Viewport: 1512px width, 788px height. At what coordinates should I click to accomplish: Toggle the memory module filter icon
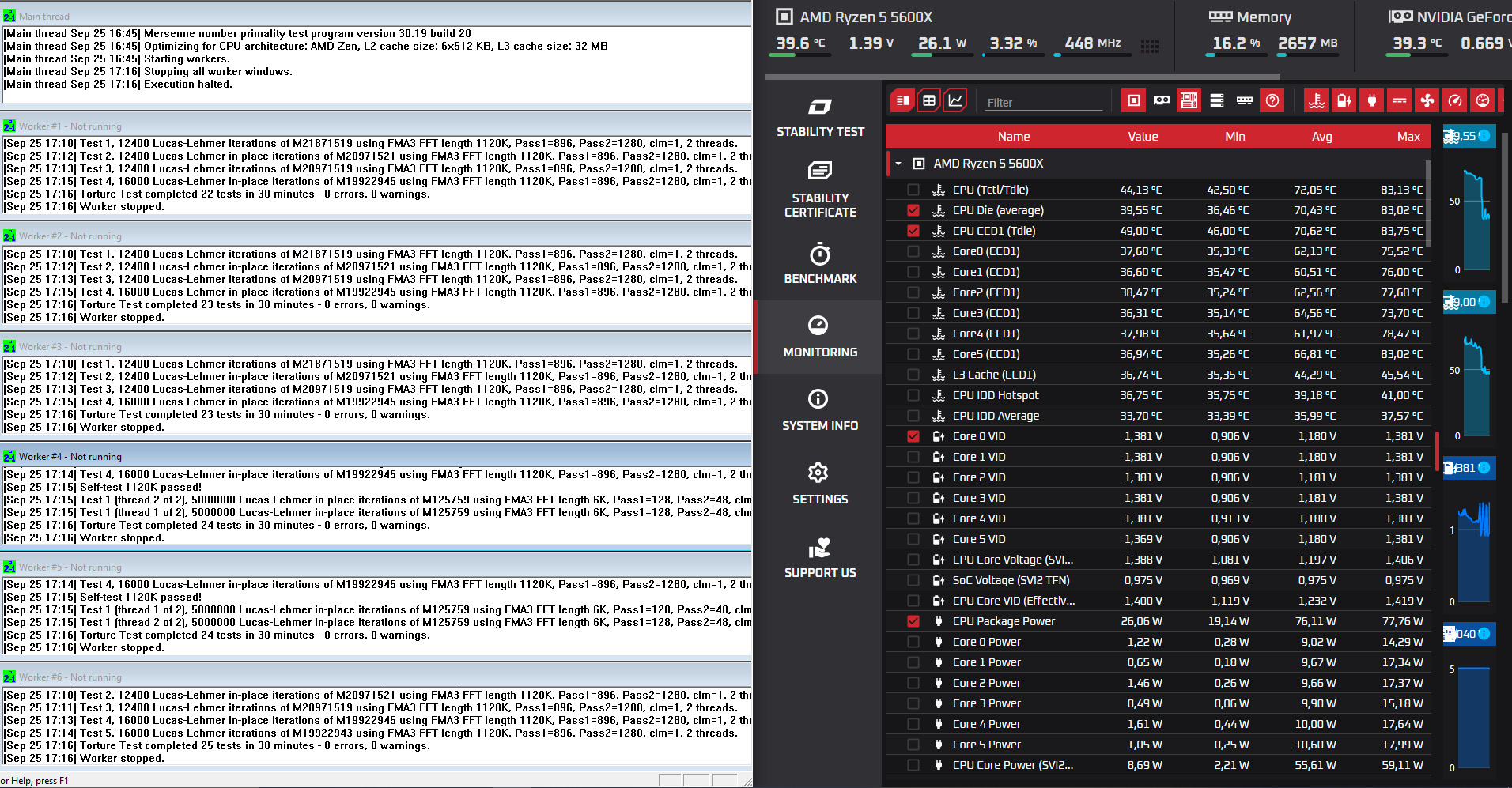point(1245,100)
